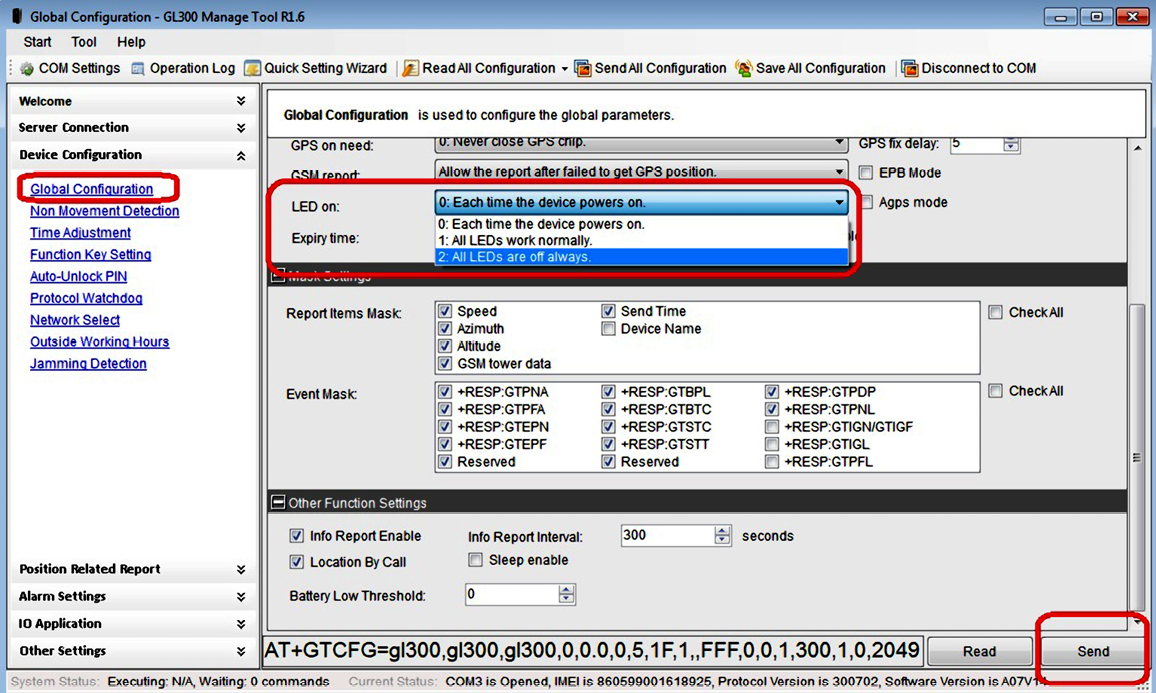Open Auto-Unlock PIN link

(78, 276)
